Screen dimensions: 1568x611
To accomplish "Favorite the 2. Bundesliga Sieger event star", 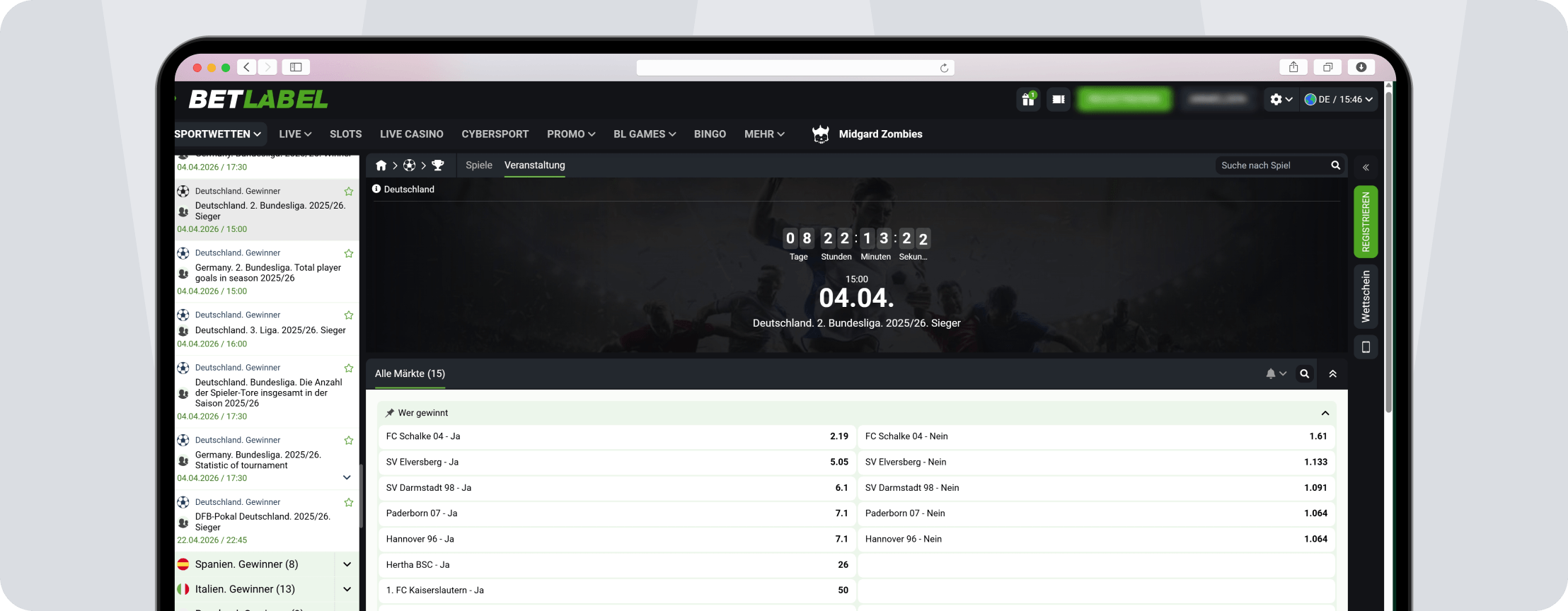I will [348, 192].
